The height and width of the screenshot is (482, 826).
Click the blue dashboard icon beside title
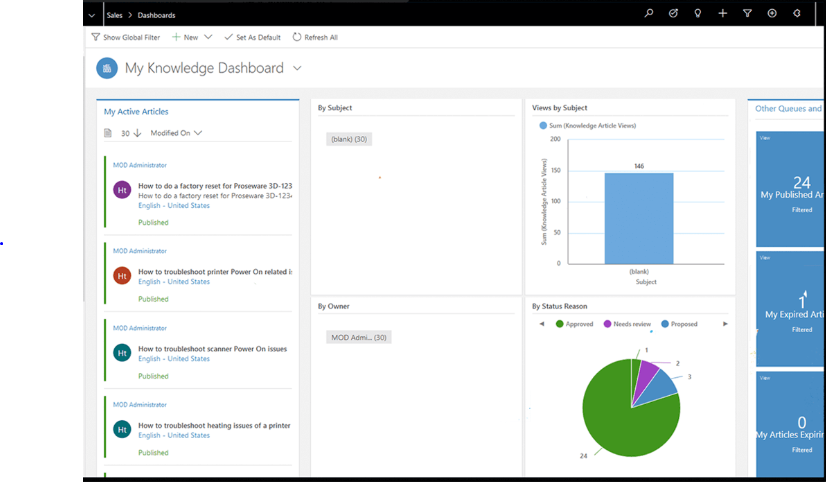pyautogui.click(x=107, y=68)
